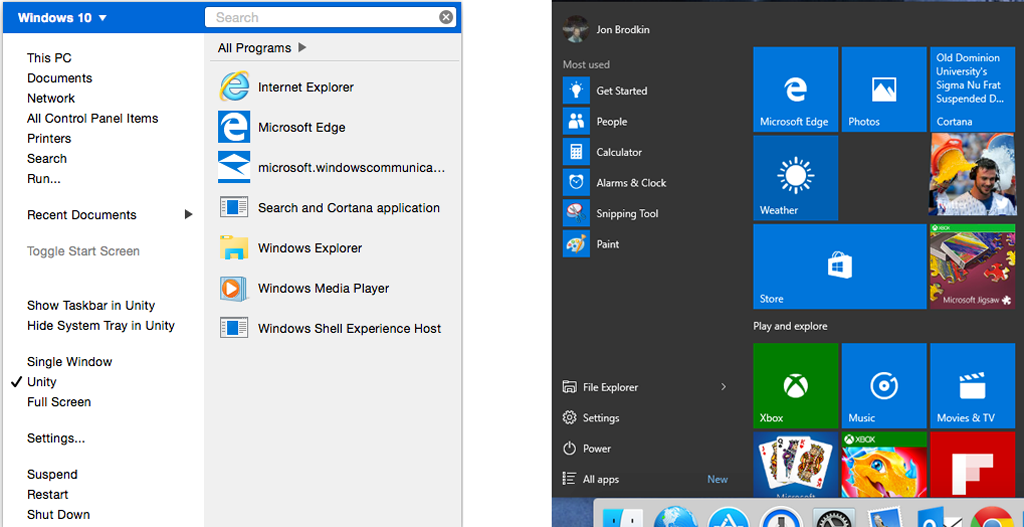Launch Windows Media Player icon

[234, 288]
